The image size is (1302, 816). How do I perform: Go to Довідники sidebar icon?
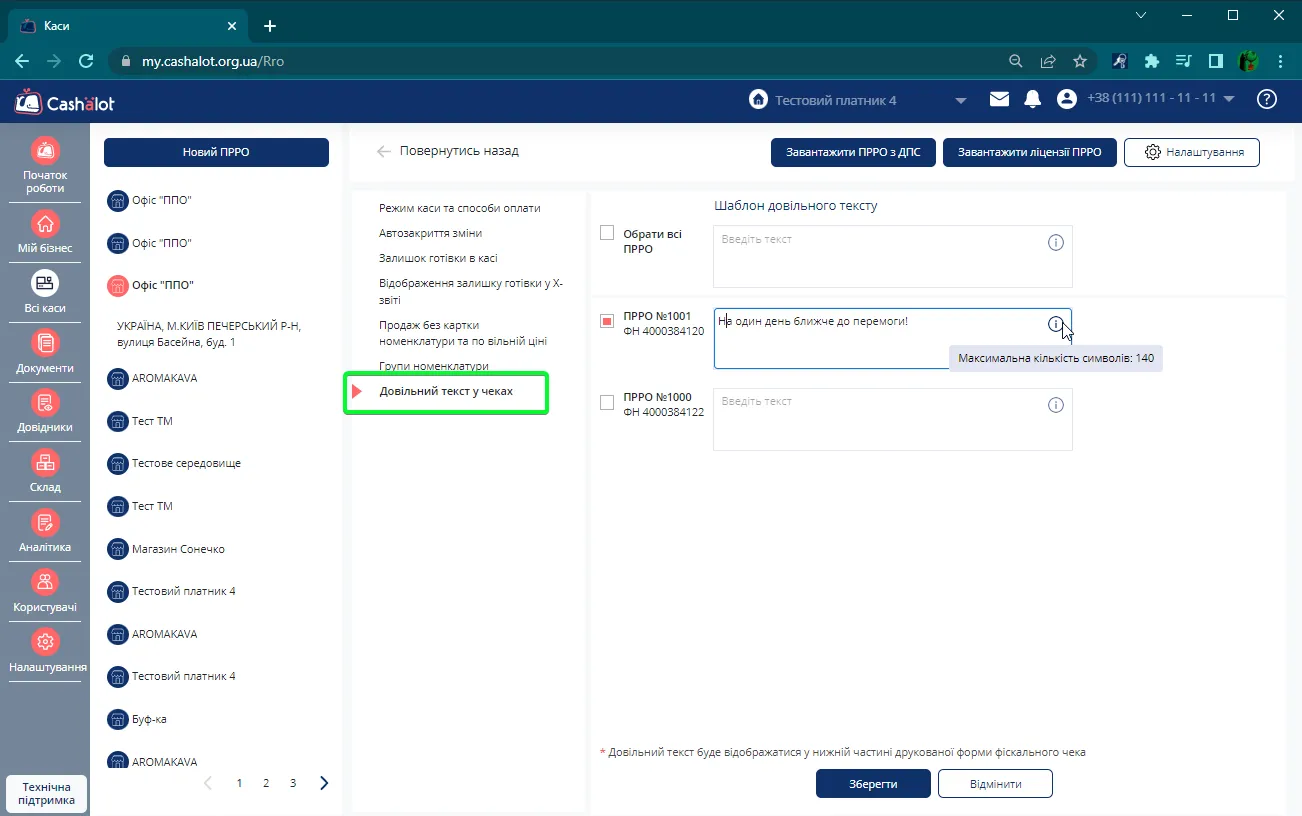pos(45,403)
